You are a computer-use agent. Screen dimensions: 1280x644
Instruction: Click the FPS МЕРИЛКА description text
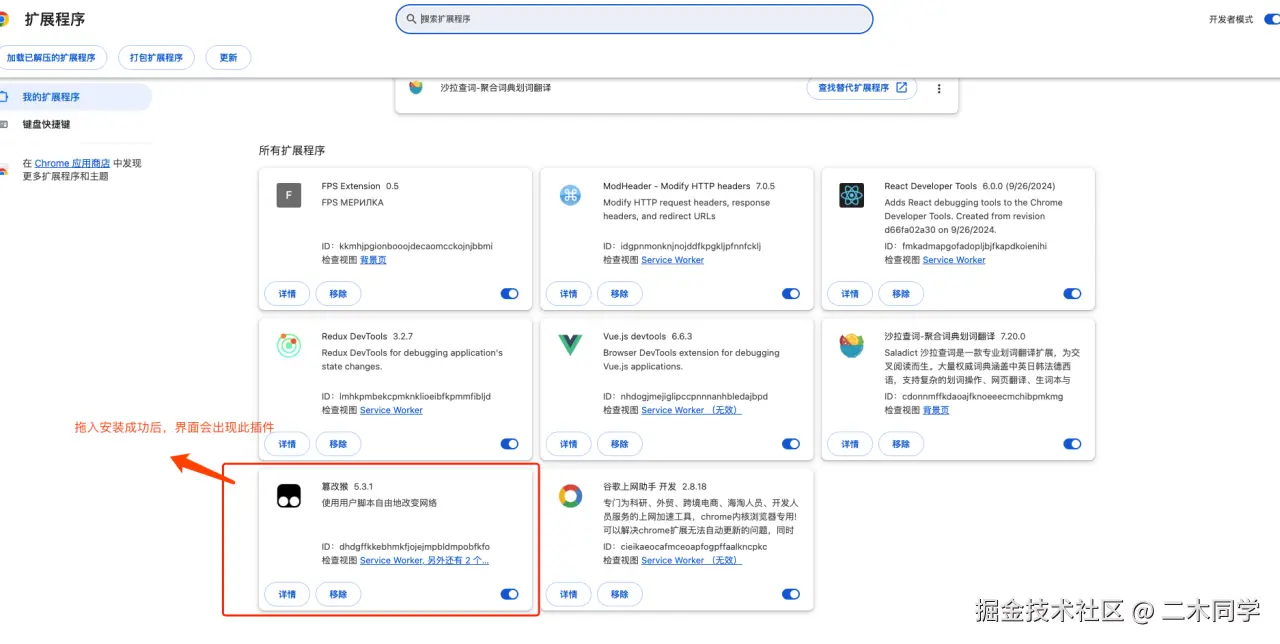point(352,202)
